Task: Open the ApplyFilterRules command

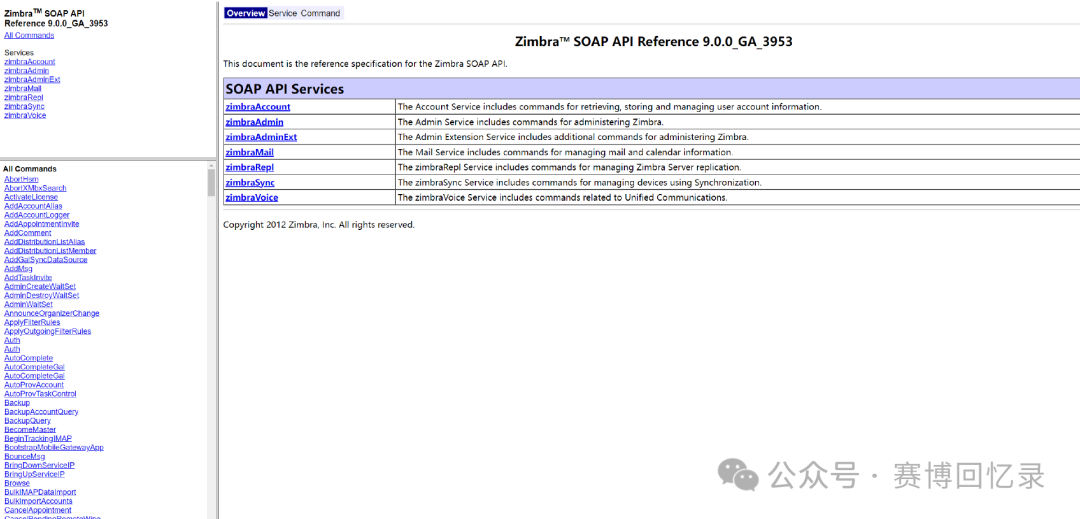Action: click(32, 322)
